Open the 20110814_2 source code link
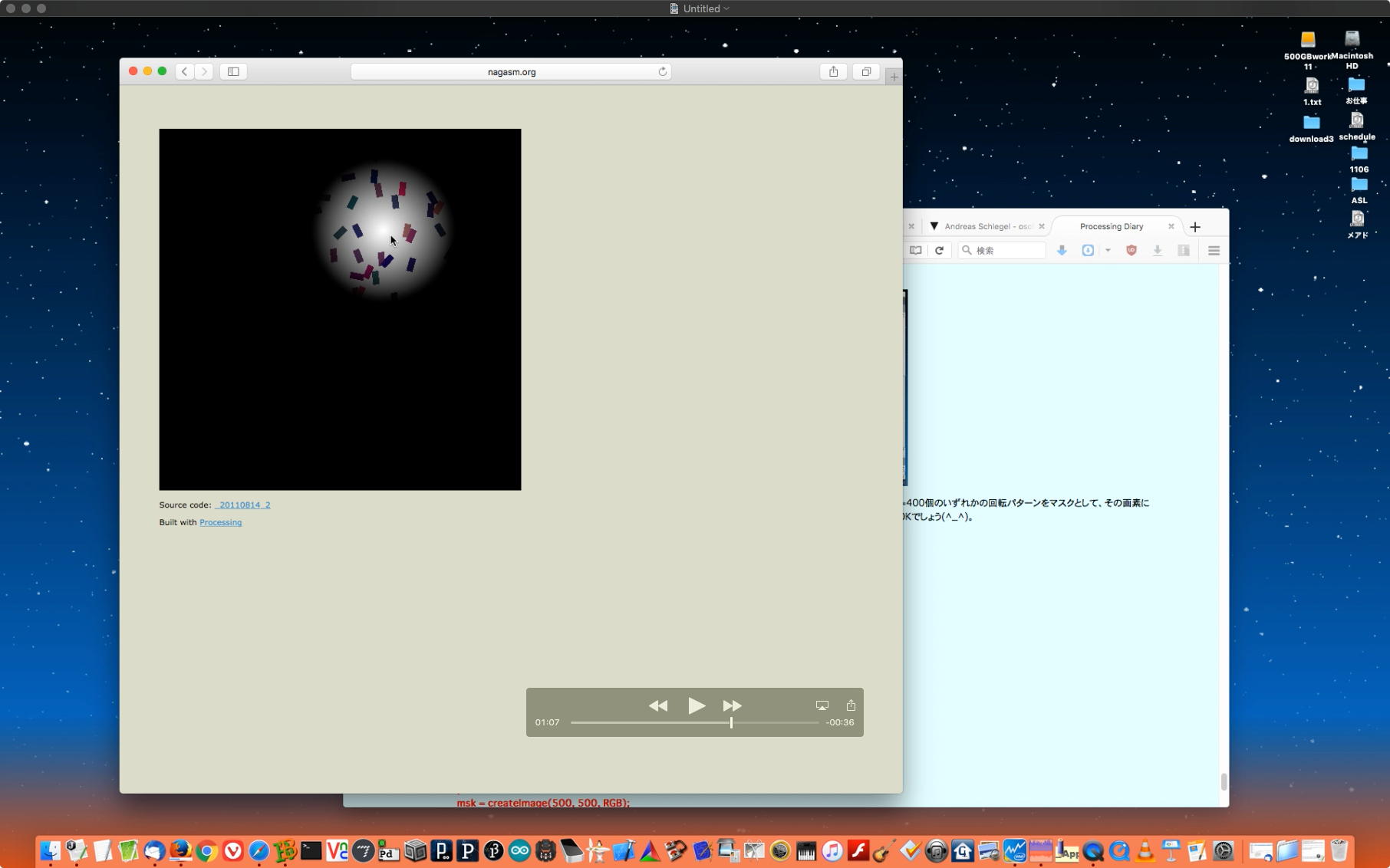Image resolution: width=1390 pixels, height=868 pixels. pyautogui.click(x=243, y=505)
